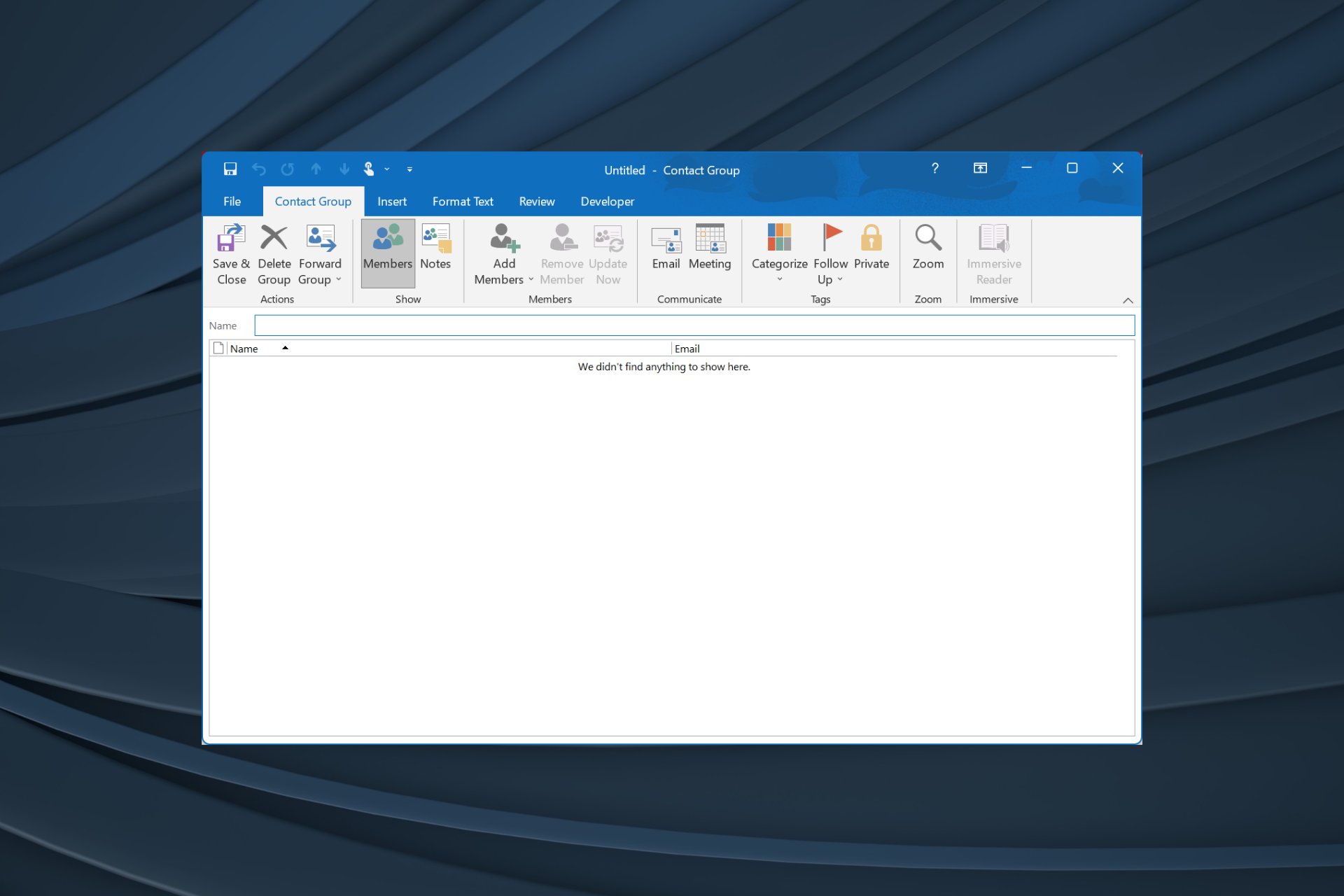Click Delete Group button
This screenshot has width=1344, height=896.
coord(274,255)
